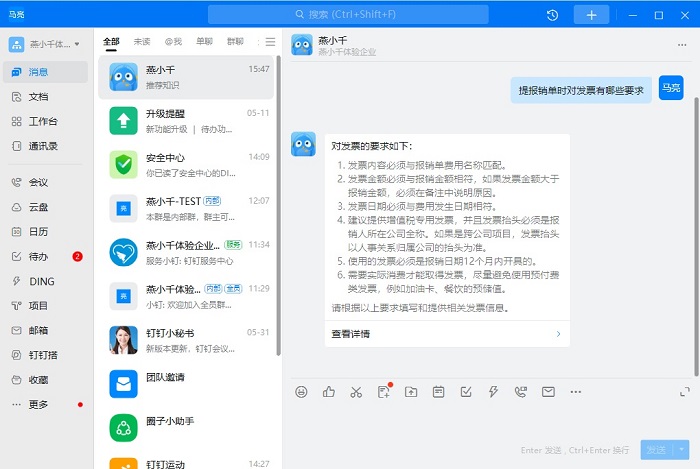The width and height of the screenshot is (700, 469).
Task: Open 钉钉搭 in sidebar
Action: 45,355
